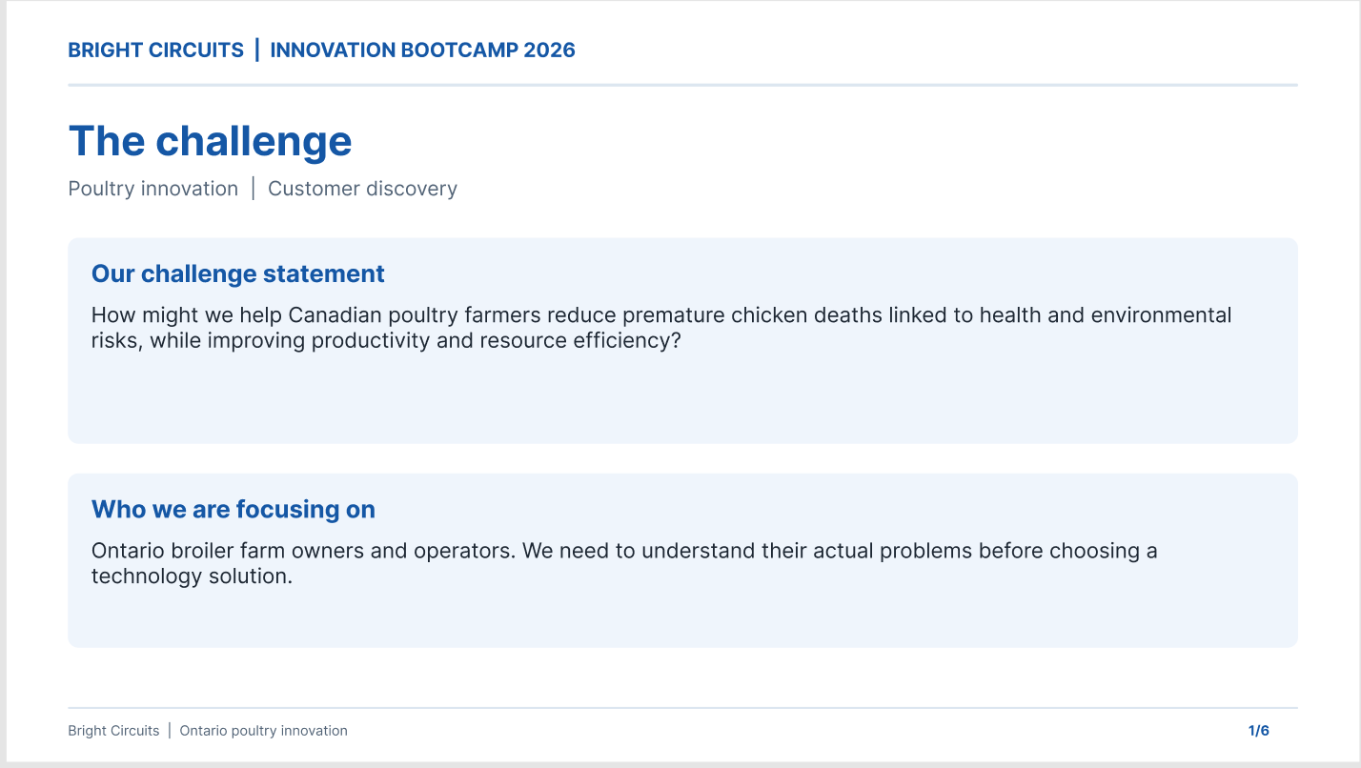
Task: Select the "Our challenge statement" heading
Action: tap(238, 274)
